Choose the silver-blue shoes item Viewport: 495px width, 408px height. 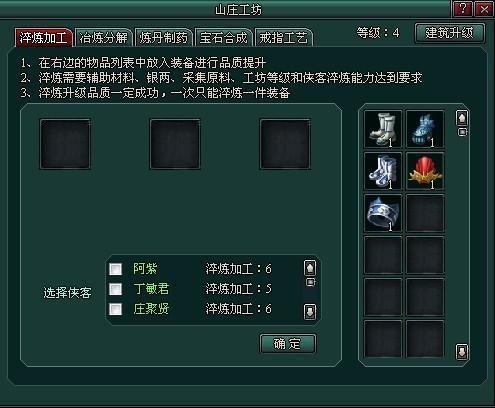[383, 171]
